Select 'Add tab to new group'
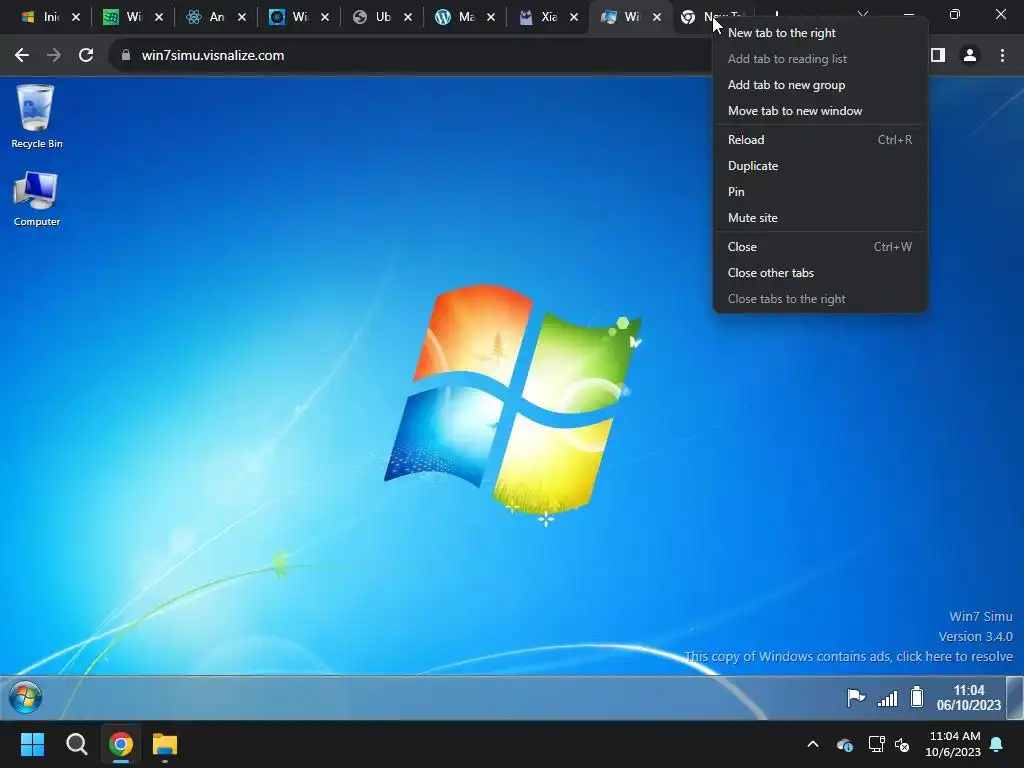 (820, 85)
